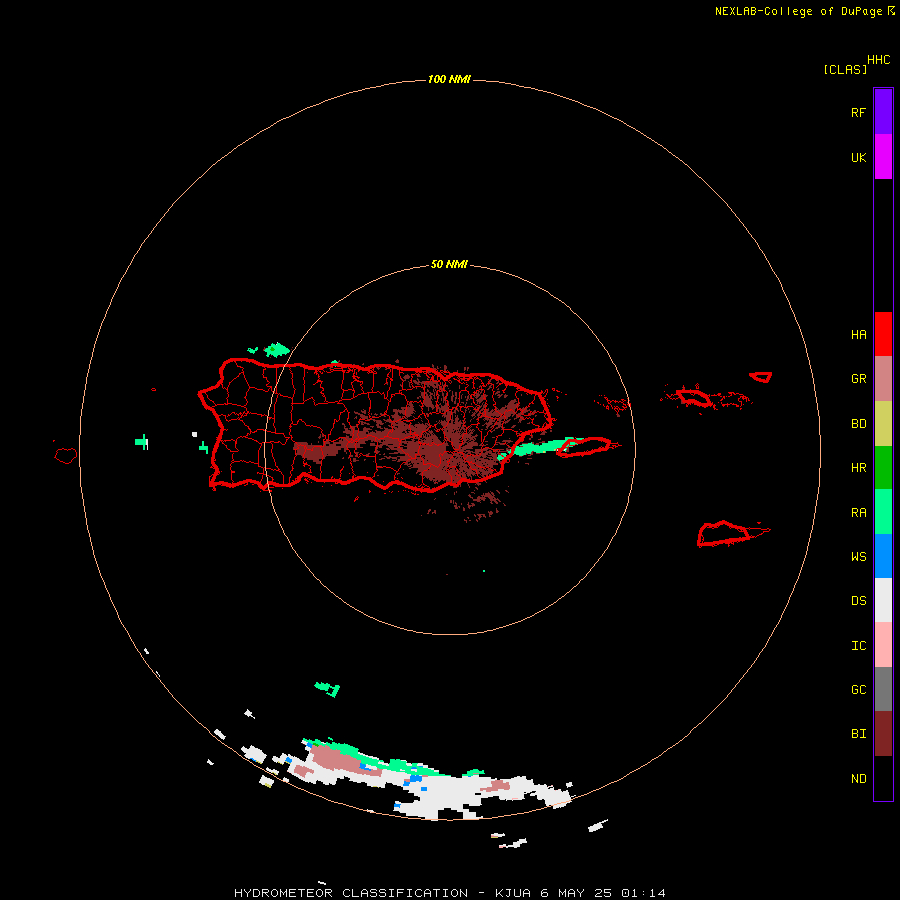
Task: Click the '01:14' timestamp in the caption
Action: 643,893
